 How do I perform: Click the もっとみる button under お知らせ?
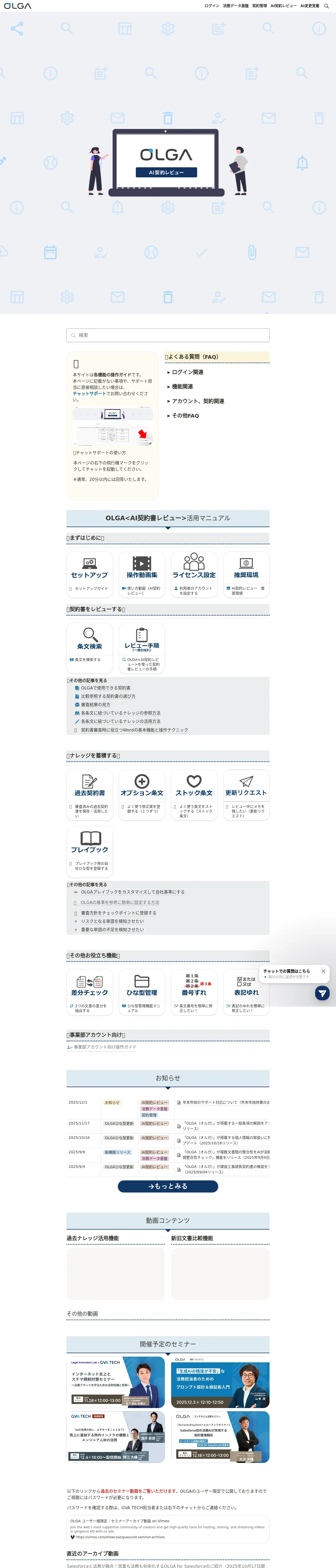(x=168, y=1186)
